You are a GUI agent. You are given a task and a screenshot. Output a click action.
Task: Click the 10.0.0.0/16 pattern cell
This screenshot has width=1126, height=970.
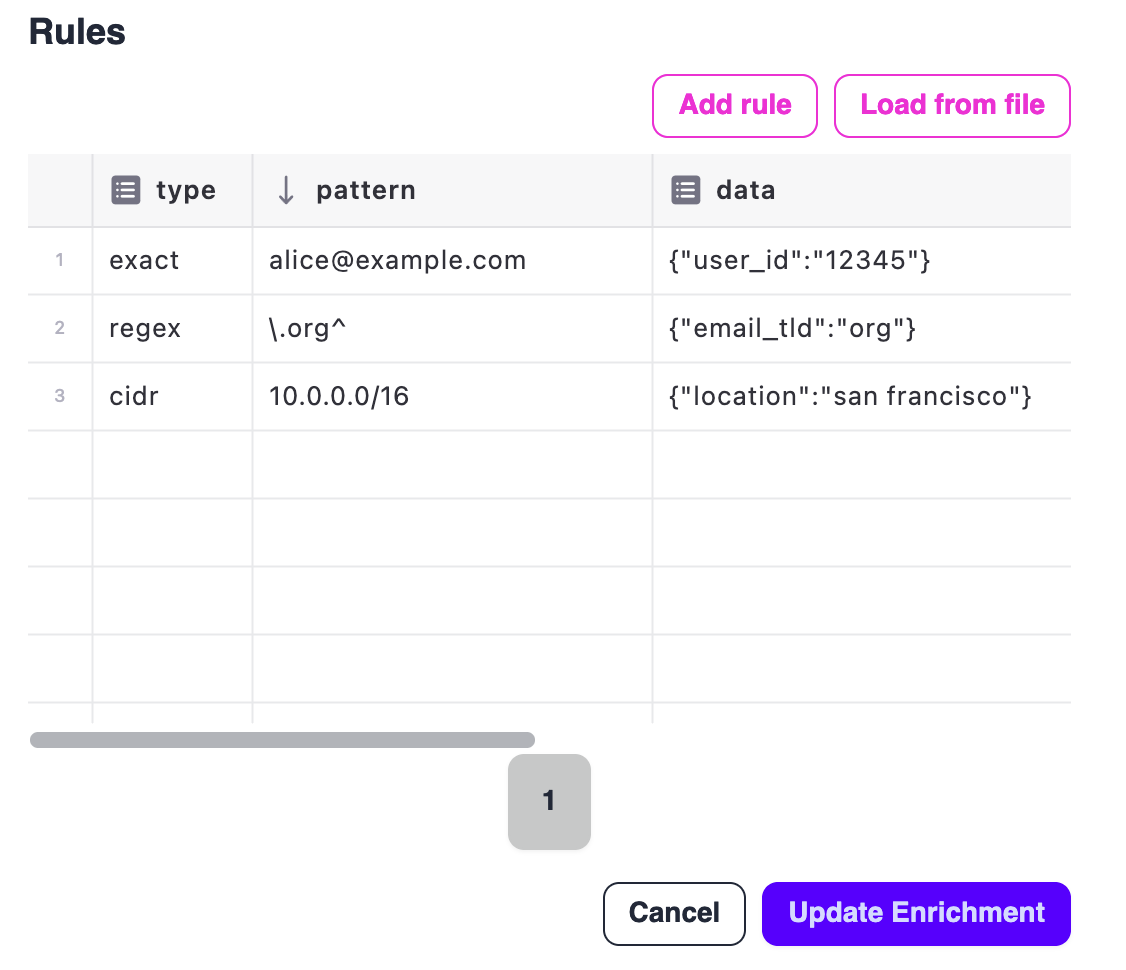click(339, 397)
